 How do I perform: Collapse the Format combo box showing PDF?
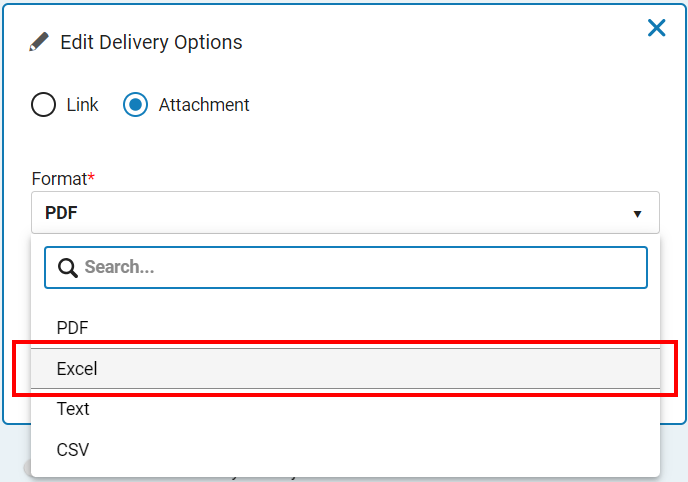[x=345, y=213]
